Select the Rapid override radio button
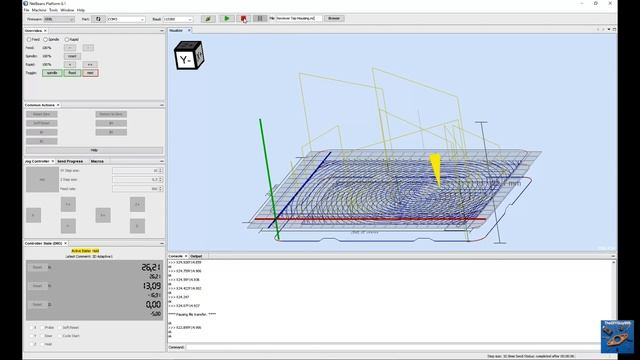Screen dimensions: 640x360 [67, 40]
